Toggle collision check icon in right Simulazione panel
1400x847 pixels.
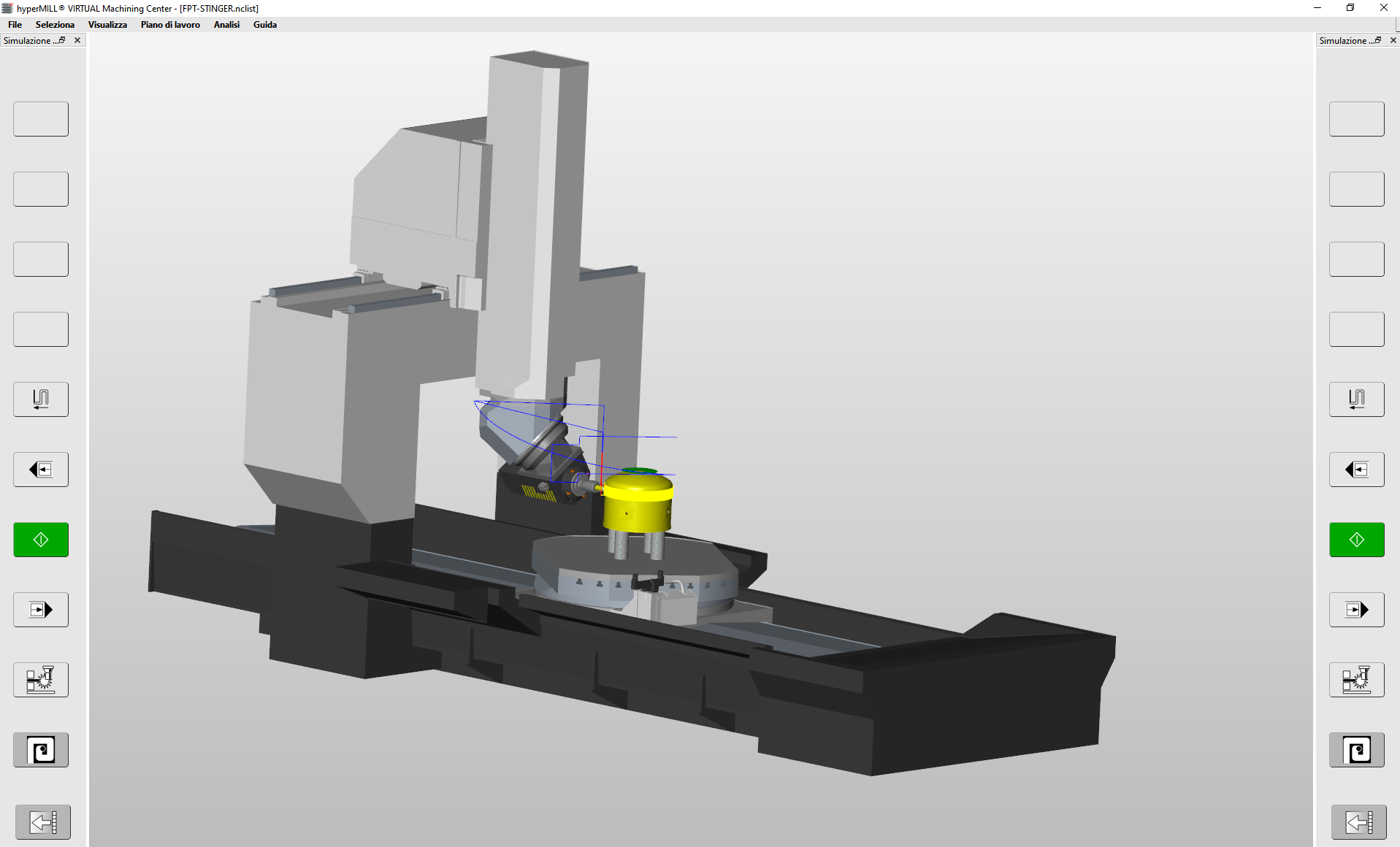[x=1357, y=680]
